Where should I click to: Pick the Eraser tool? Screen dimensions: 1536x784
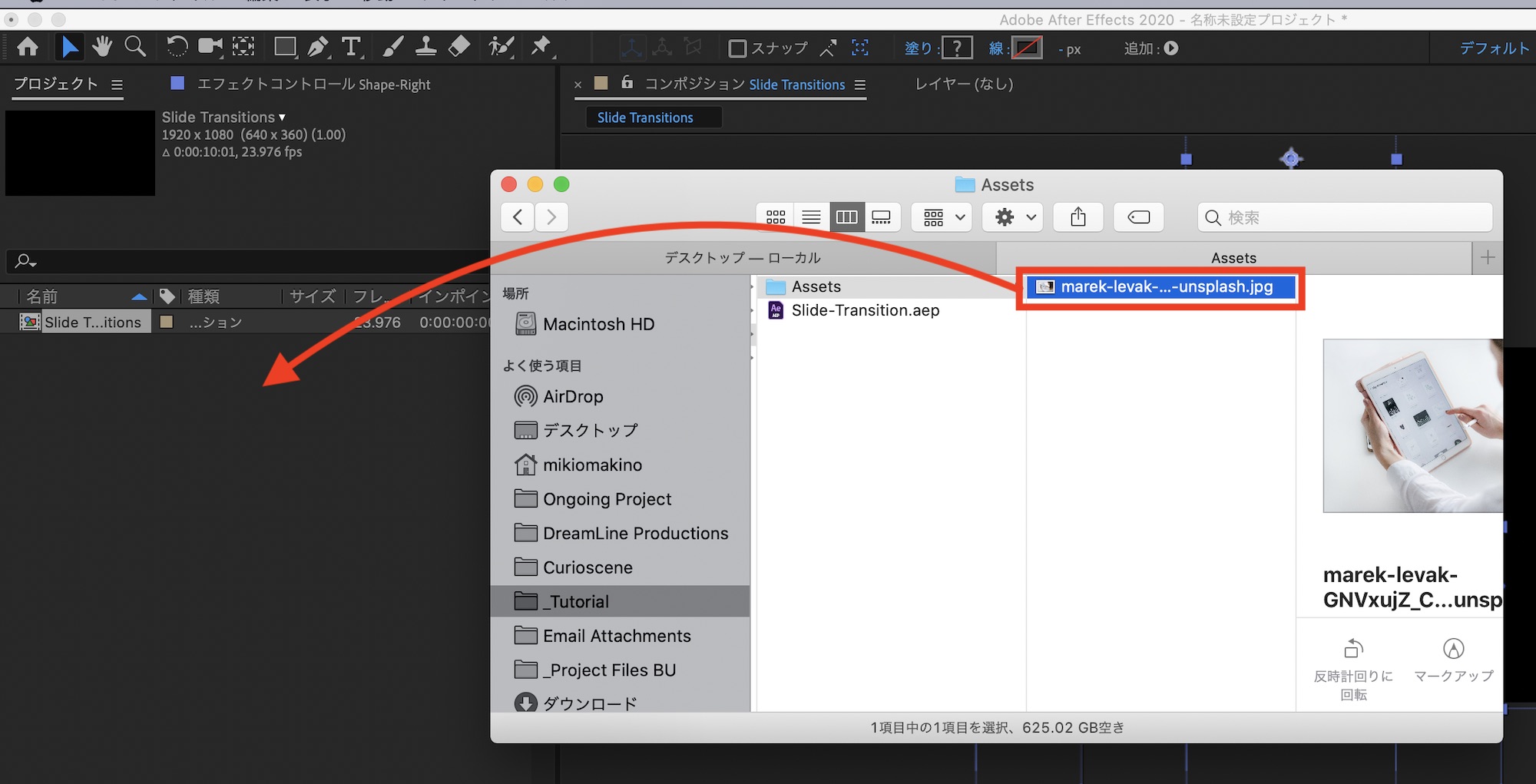pos(458,48)
